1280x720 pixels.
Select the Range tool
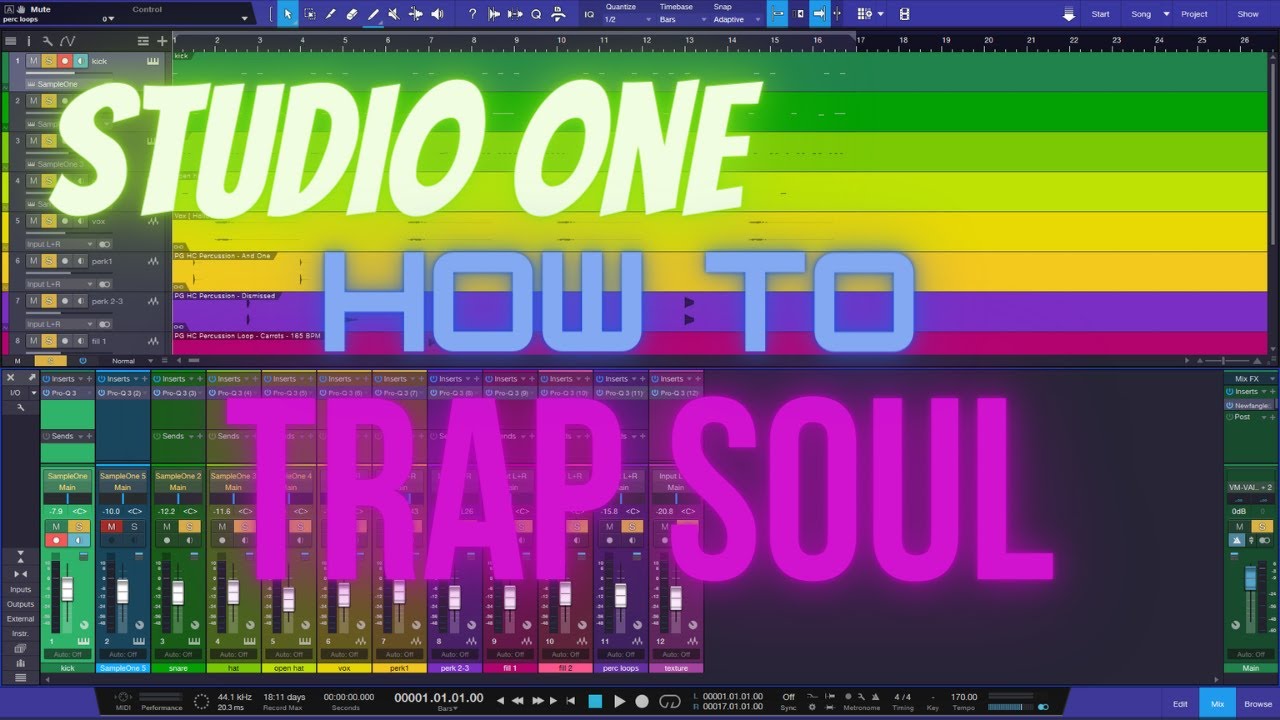[310, 14]
